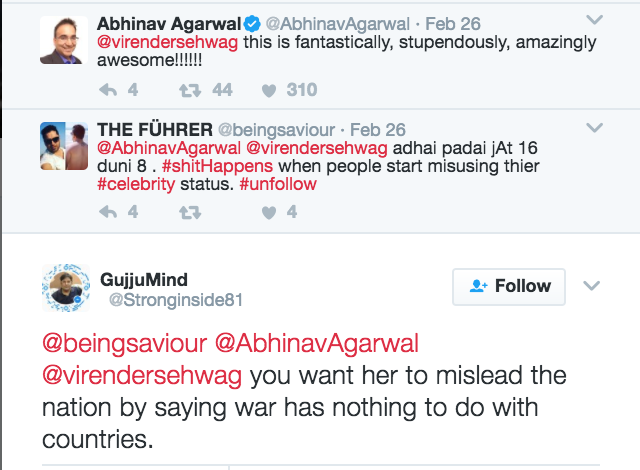
Task: Like Abhinav Agarwal's tweet
Action: (x=268, y=90)
